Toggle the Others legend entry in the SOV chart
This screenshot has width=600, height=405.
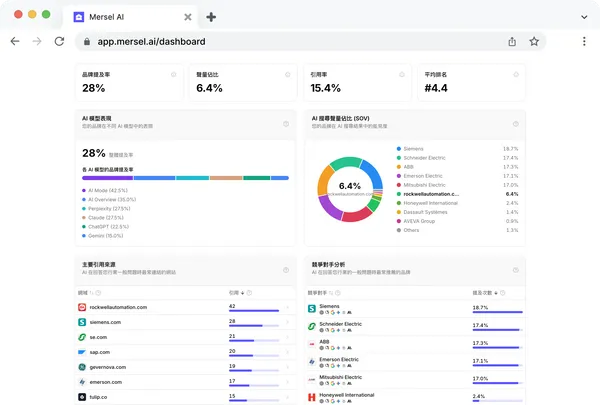point(410,230)
